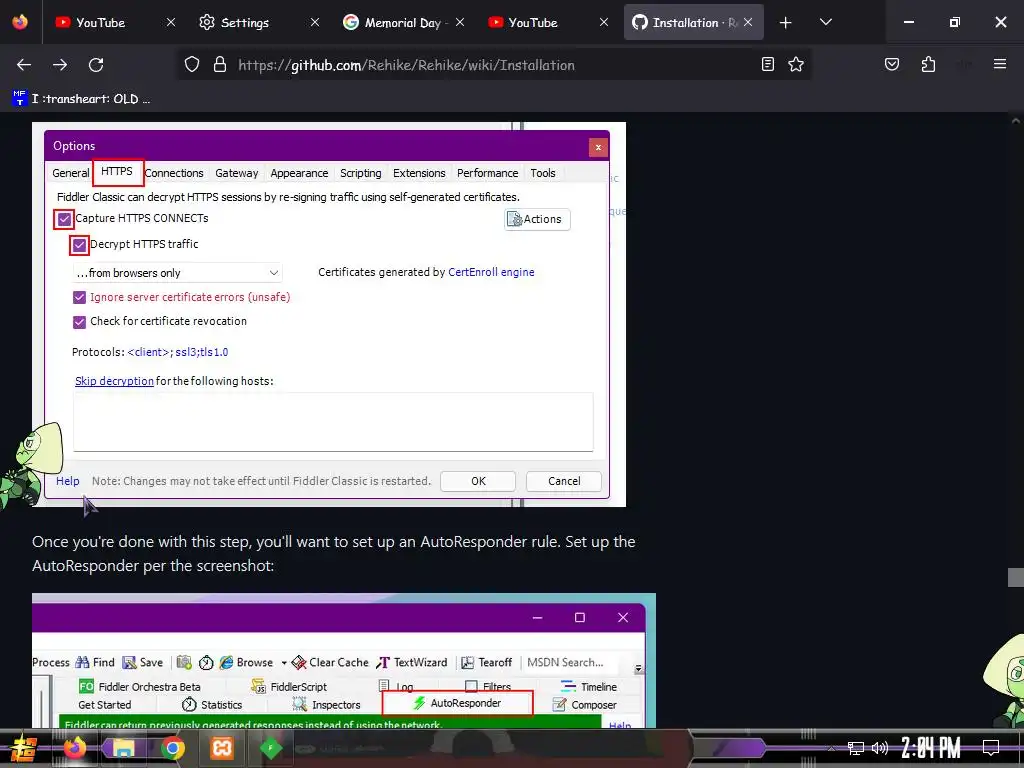Open the ':transheart: OLD' bookmark
Screen dimensions: 1024x768
(82, 99)
